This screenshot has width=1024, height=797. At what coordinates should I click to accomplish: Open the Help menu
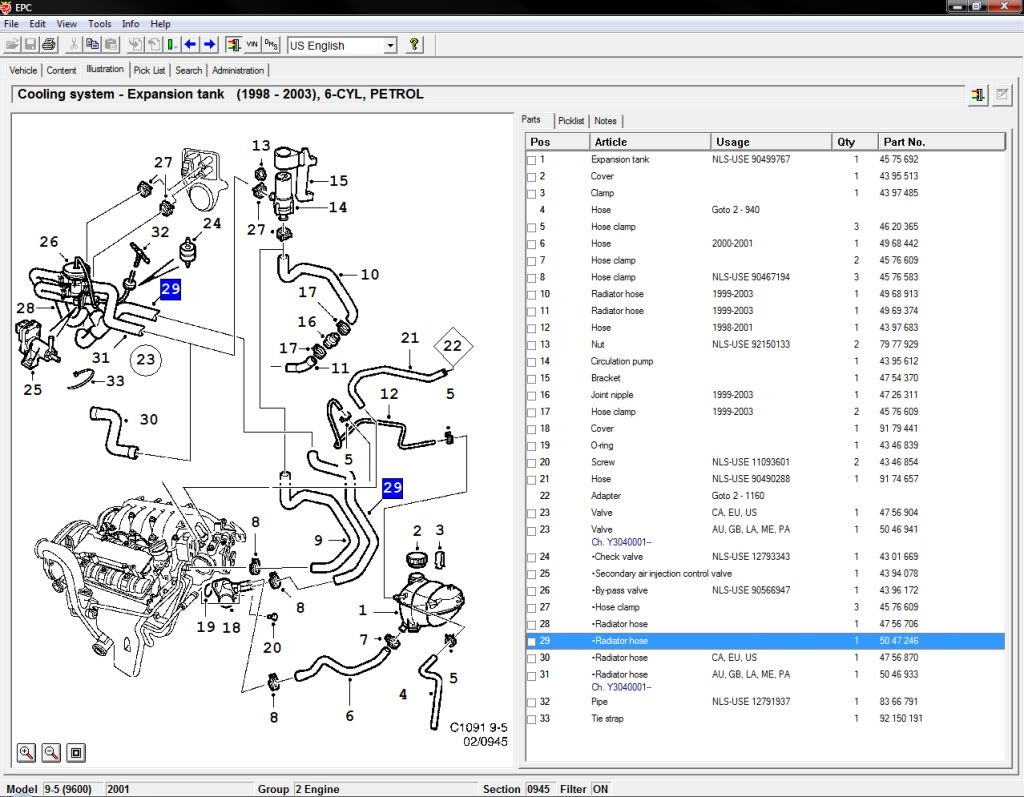point(160,24)
